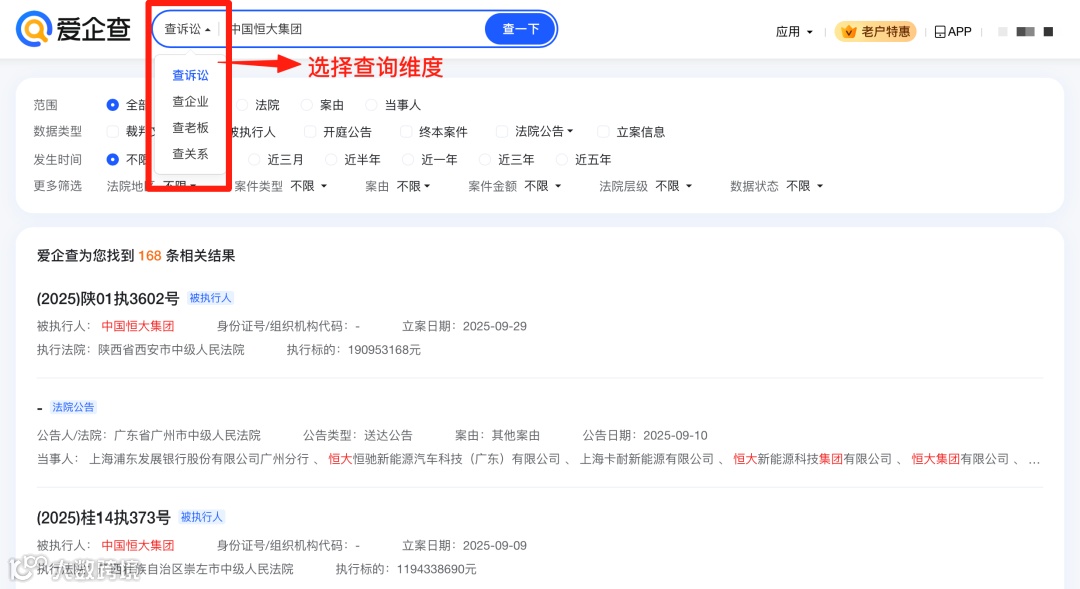Click the 法院公告 tag on second result
This screenshot has height=589, width=1080.
73,407
